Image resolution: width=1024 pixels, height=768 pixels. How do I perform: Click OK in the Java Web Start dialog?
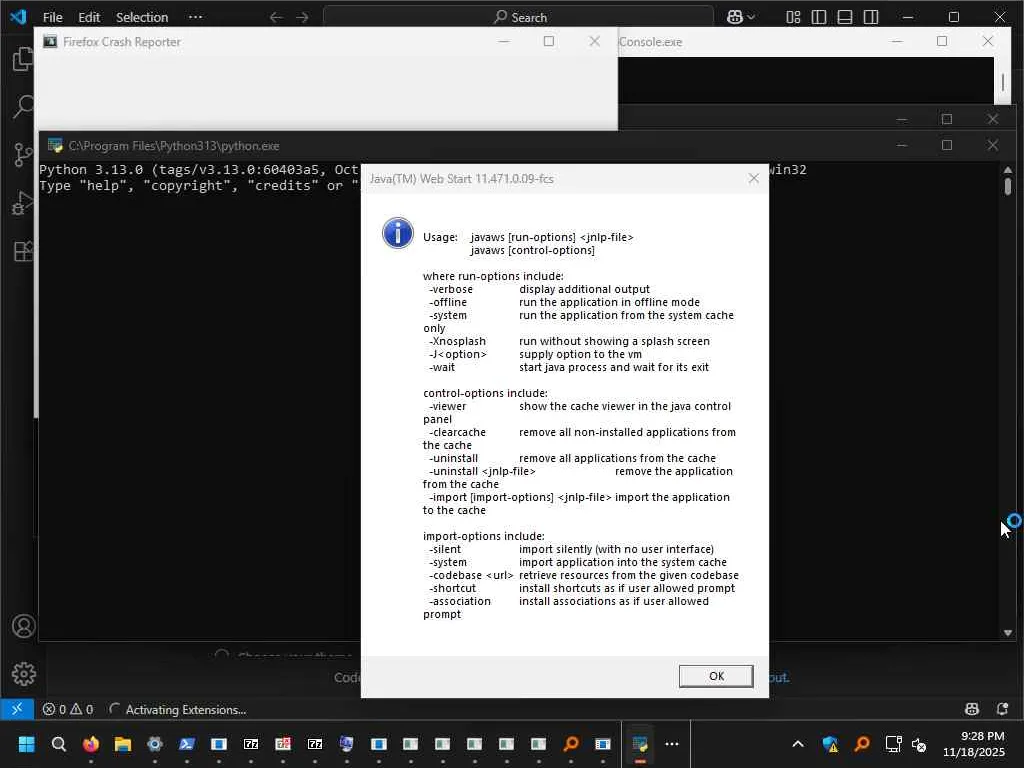coord(716,676)
